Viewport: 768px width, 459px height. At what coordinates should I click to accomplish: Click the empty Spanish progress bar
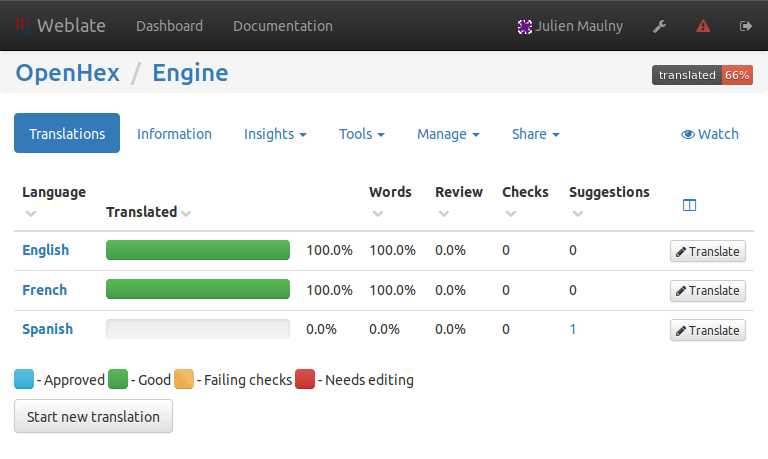198,329
